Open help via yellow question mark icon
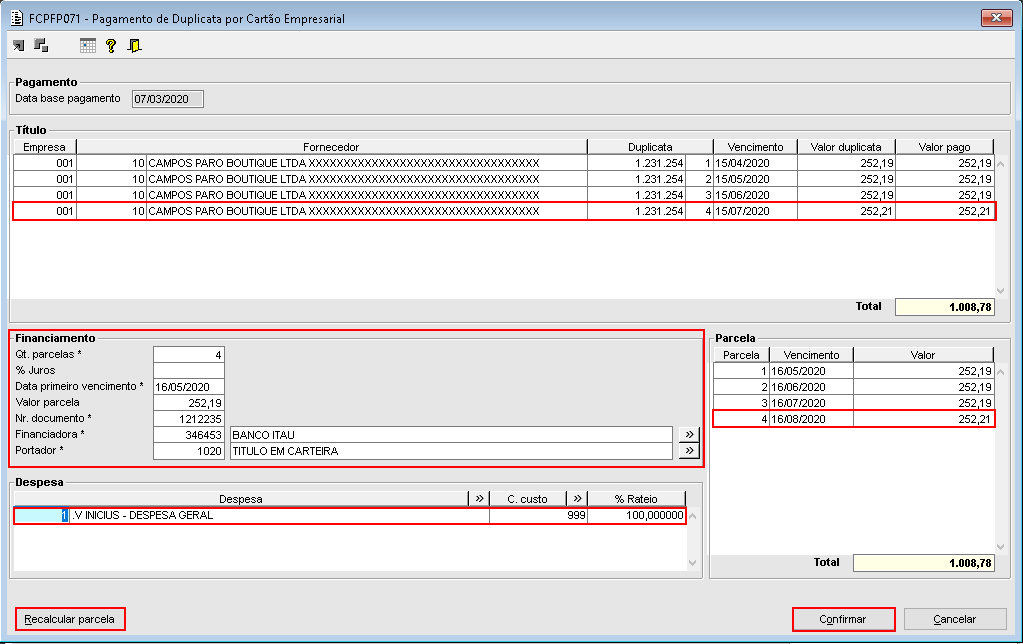The image size is (1023, 644). click(x=111, y=46)
